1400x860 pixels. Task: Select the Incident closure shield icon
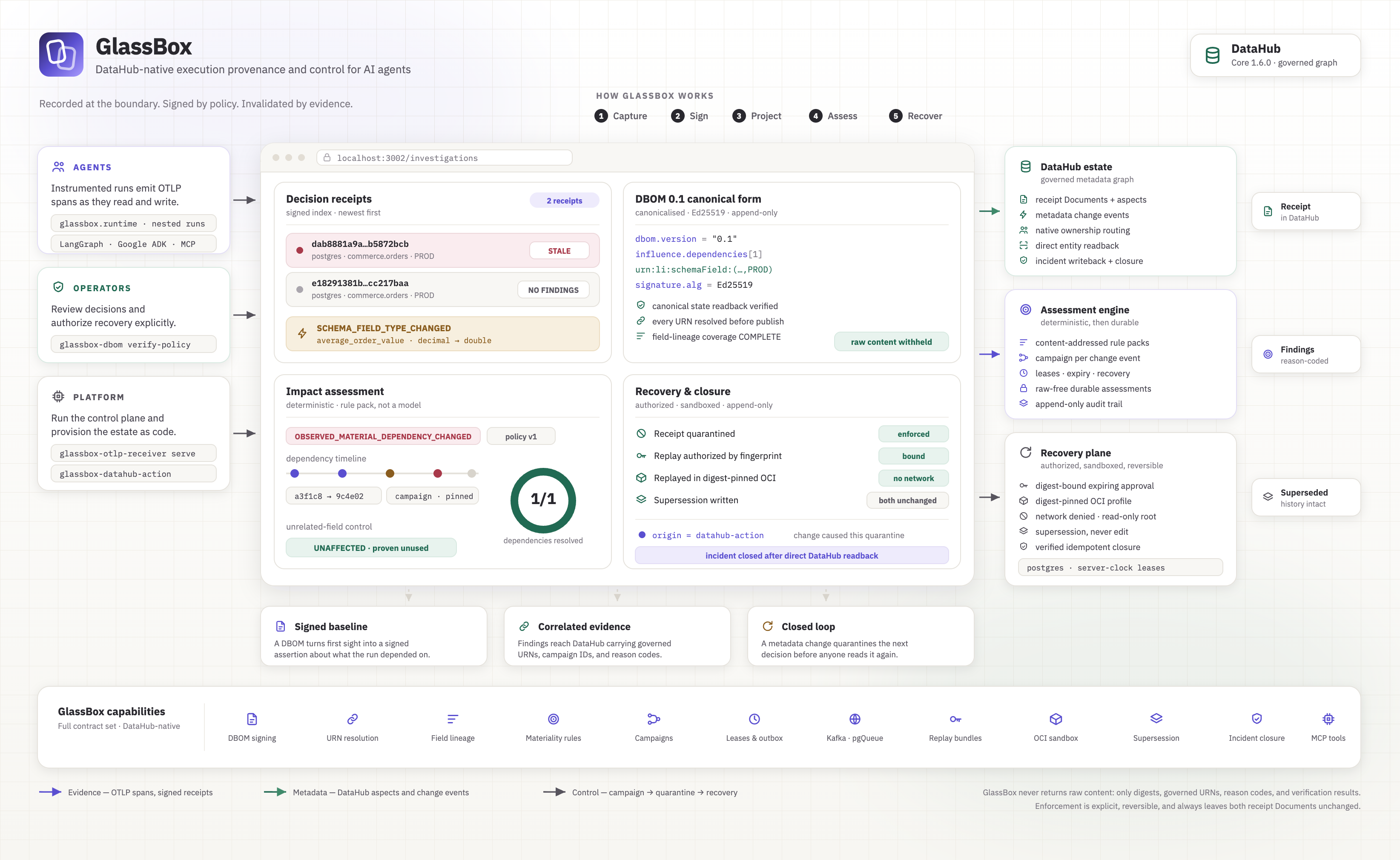click(x=1257, y=719)
